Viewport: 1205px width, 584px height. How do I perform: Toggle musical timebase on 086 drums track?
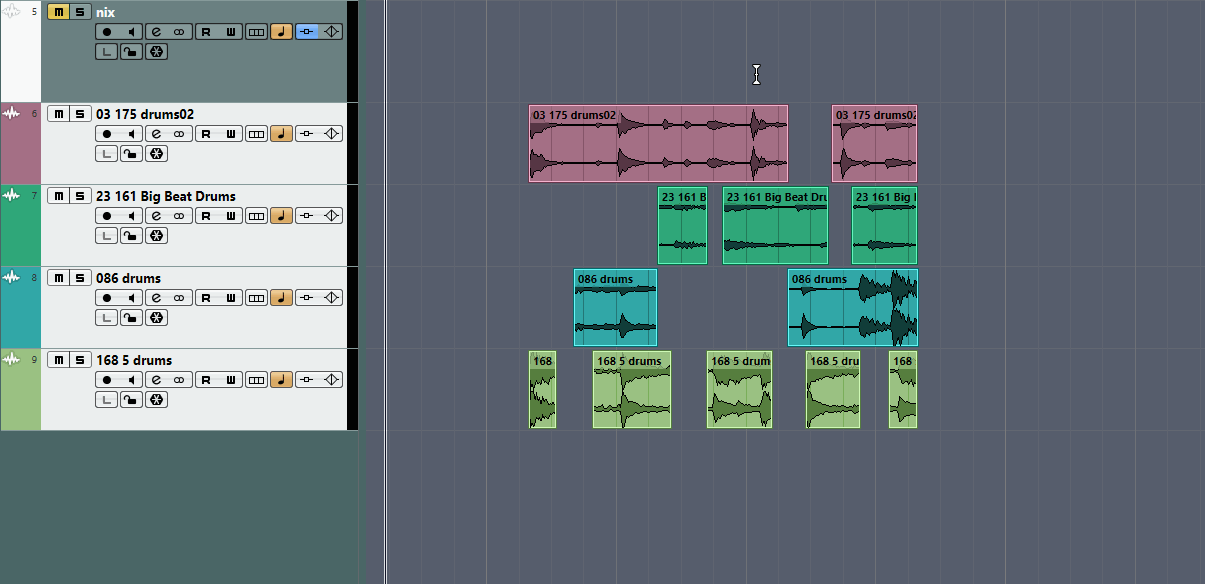281,297
